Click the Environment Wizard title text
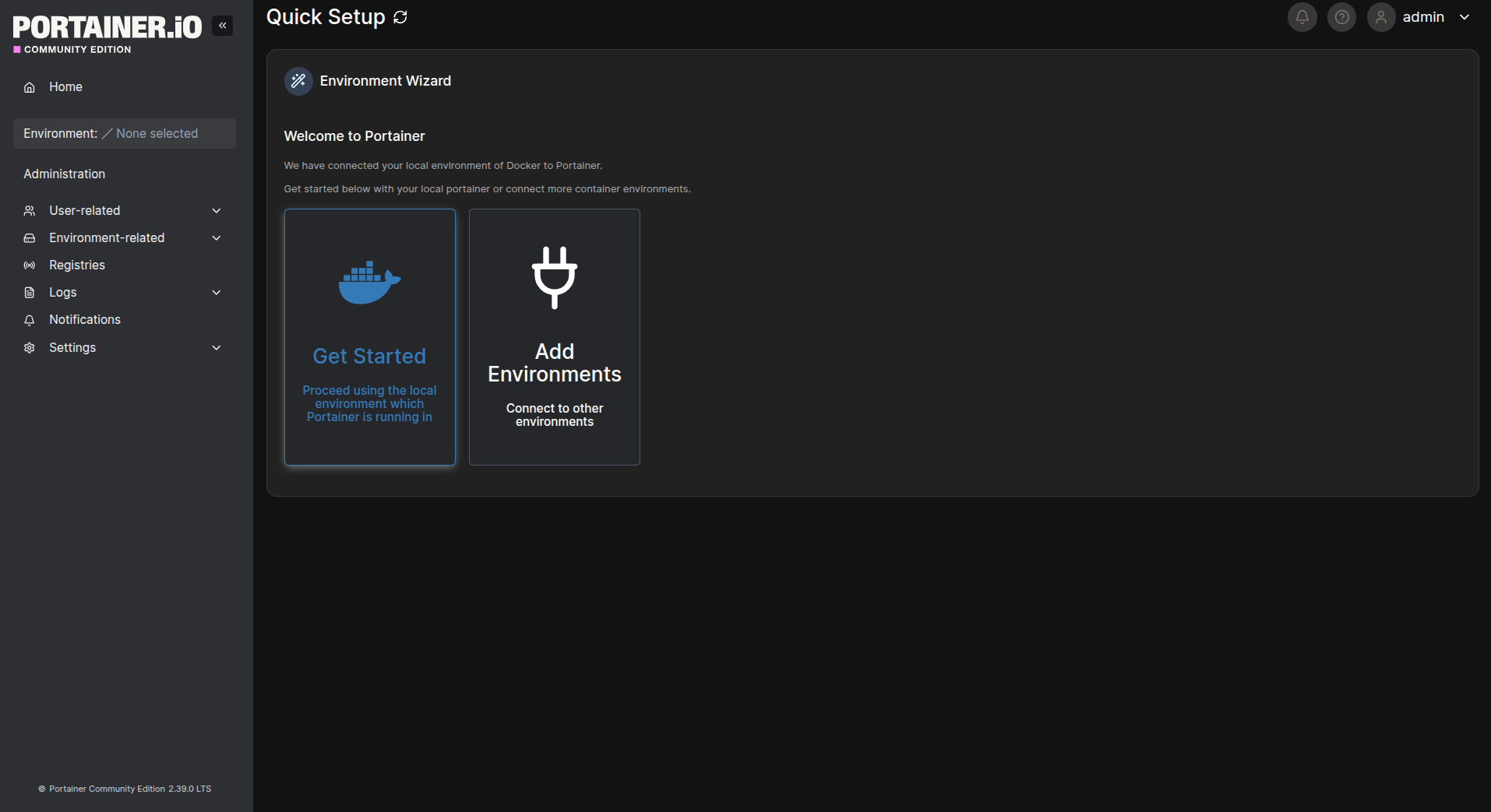The width and height of the screenshot is (1491, 812). [386, 81]
